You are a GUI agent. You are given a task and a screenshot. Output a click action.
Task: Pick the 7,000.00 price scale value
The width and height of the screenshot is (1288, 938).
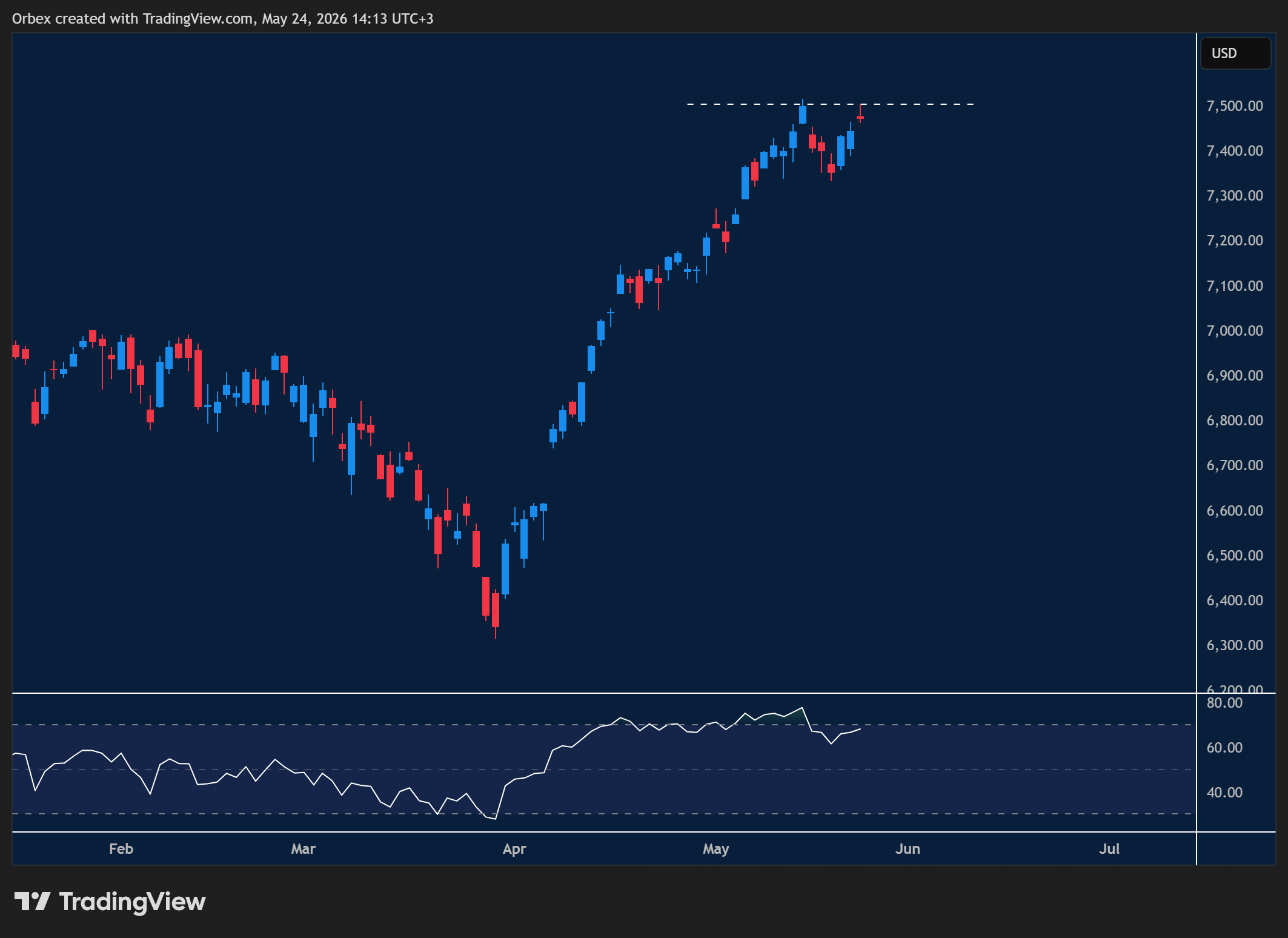[x=1235, y=331]
